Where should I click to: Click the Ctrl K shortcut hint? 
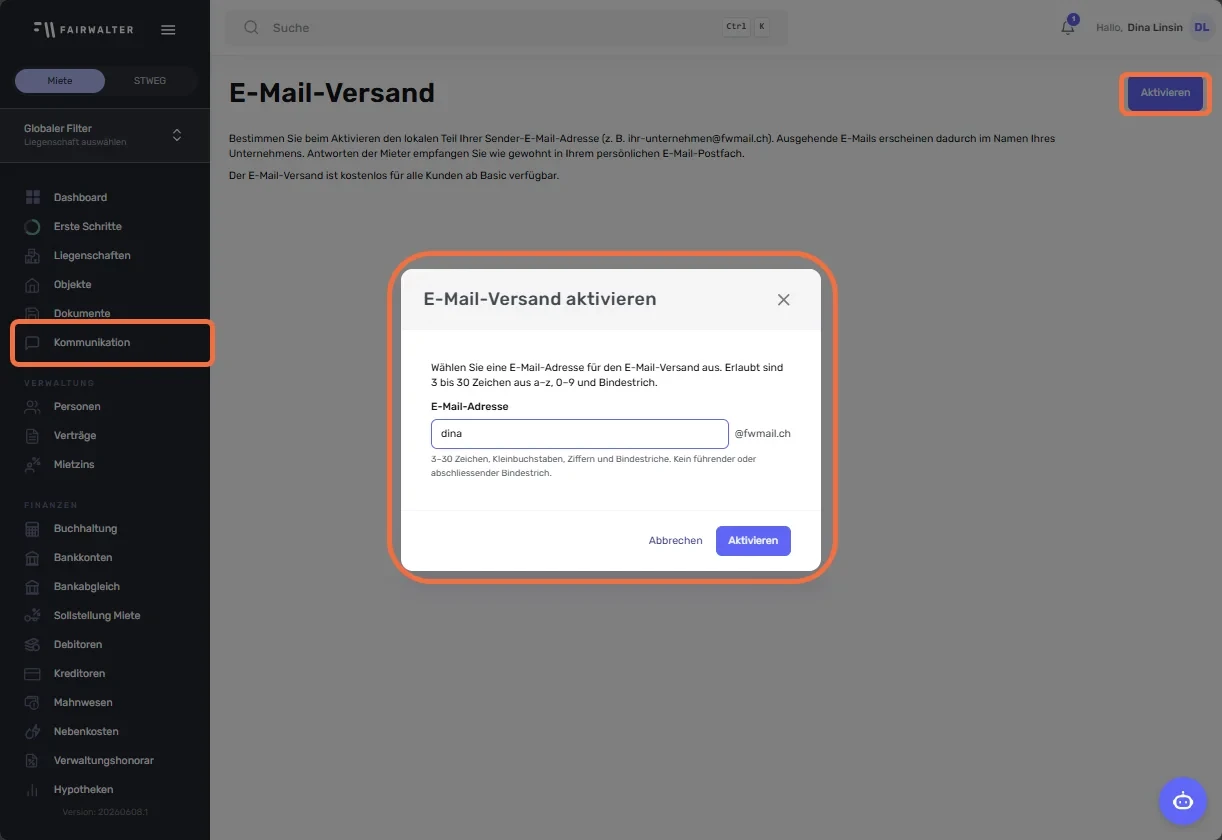746,28
